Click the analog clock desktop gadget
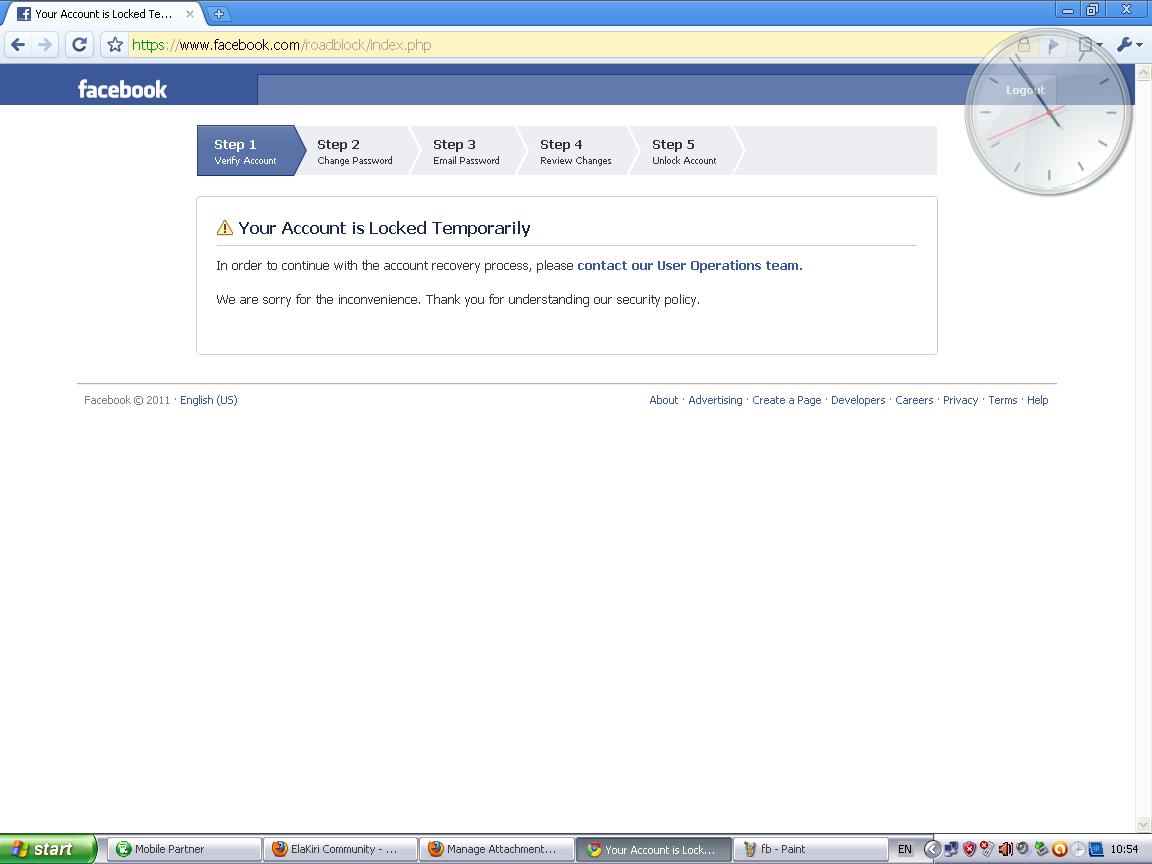1152x864 pixels. (1048, 112)
